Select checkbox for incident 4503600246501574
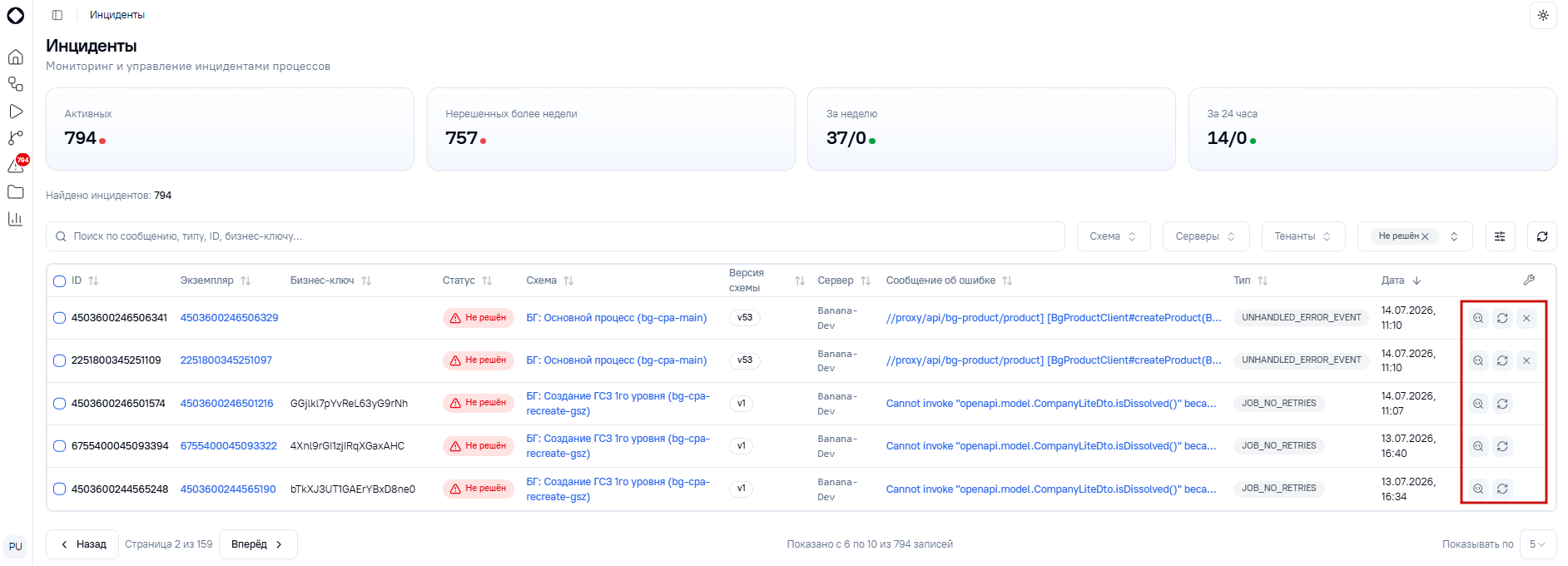This screenshot has width=1568, height=566. [x=59, y=404]
